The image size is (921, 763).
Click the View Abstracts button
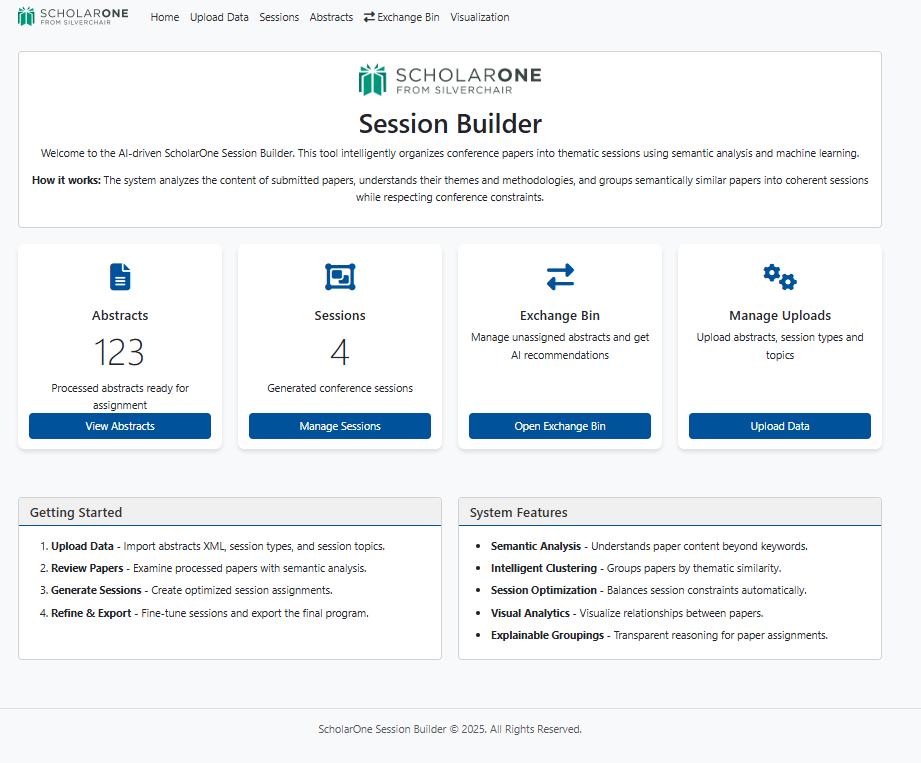coord(120,426)
